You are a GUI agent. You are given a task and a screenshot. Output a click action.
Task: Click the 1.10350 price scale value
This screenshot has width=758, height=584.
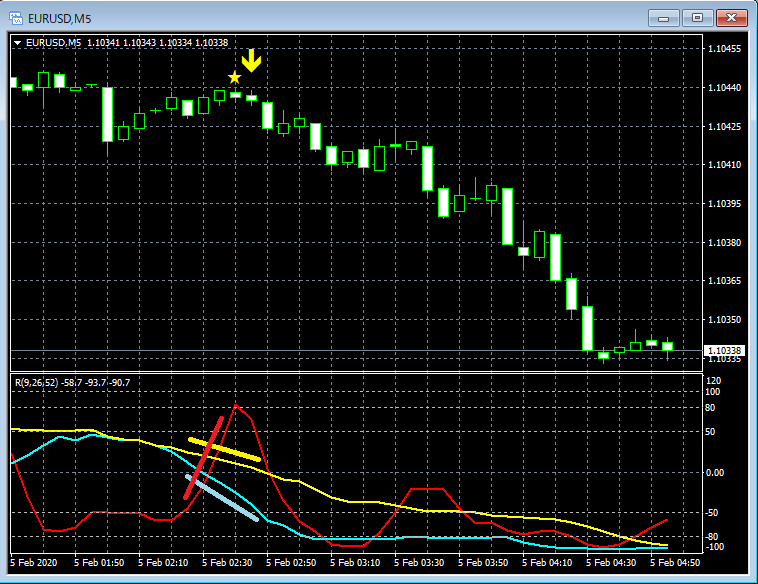click(724, 320)
